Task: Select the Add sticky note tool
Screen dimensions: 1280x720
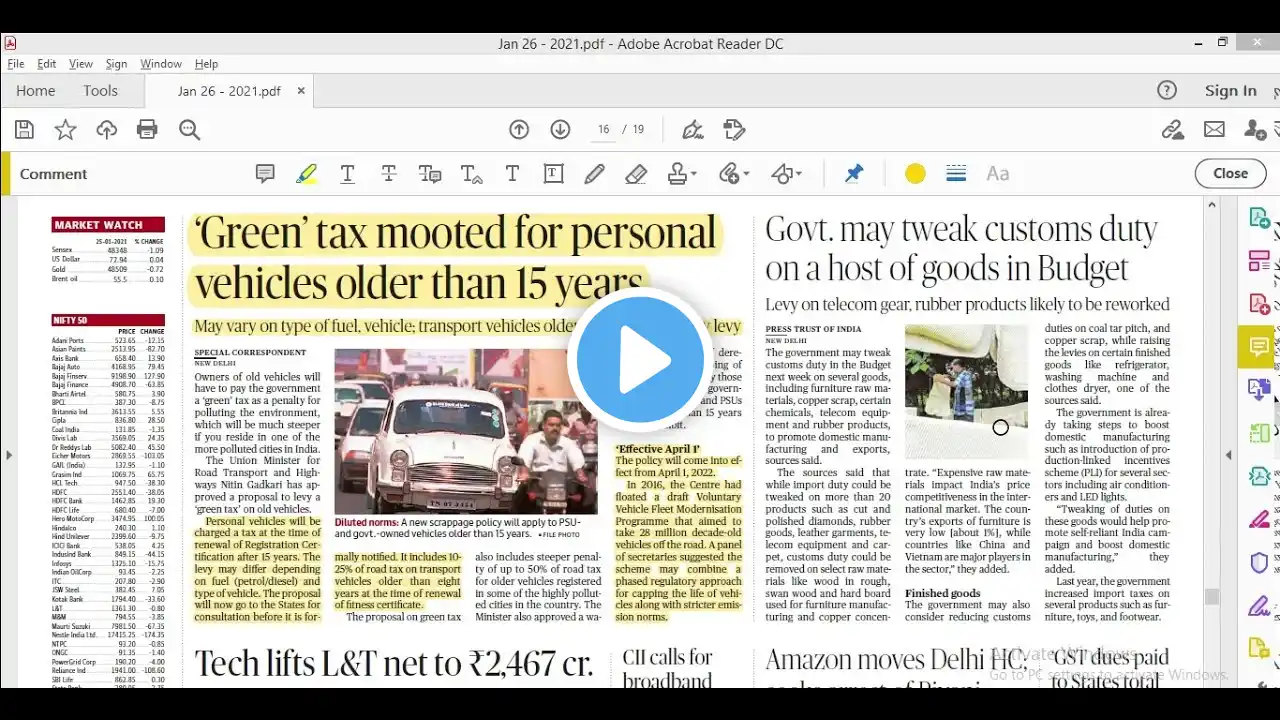Action: point(265,174)
